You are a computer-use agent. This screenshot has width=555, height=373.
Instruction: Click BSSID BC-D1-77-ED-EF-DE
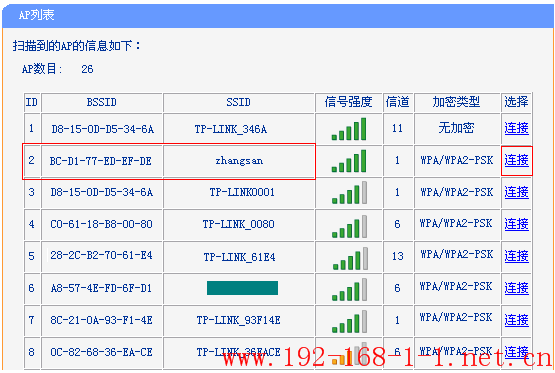101,161
